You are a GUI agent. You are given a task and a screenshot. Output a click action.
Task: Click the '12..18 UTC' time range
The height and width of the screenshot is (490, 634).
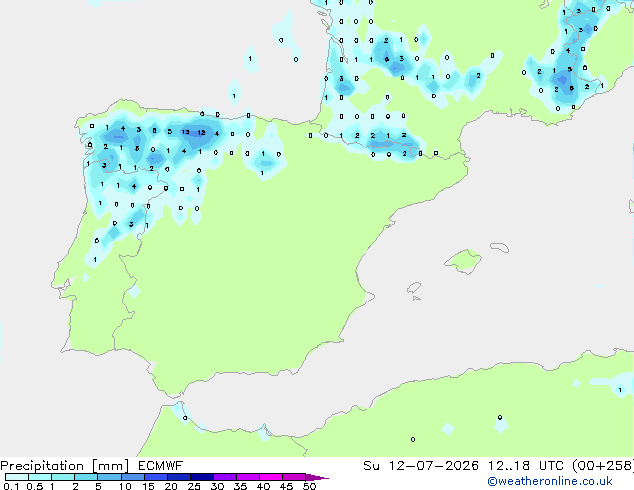pyautogui.click(x=525, y=466)
